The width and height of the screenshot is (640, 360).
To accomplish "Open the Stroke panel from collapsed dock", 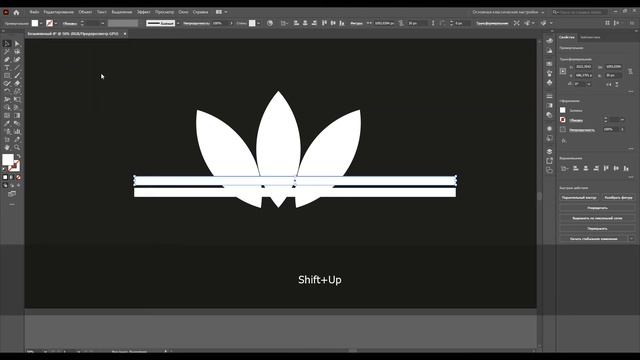I will 549,96.
